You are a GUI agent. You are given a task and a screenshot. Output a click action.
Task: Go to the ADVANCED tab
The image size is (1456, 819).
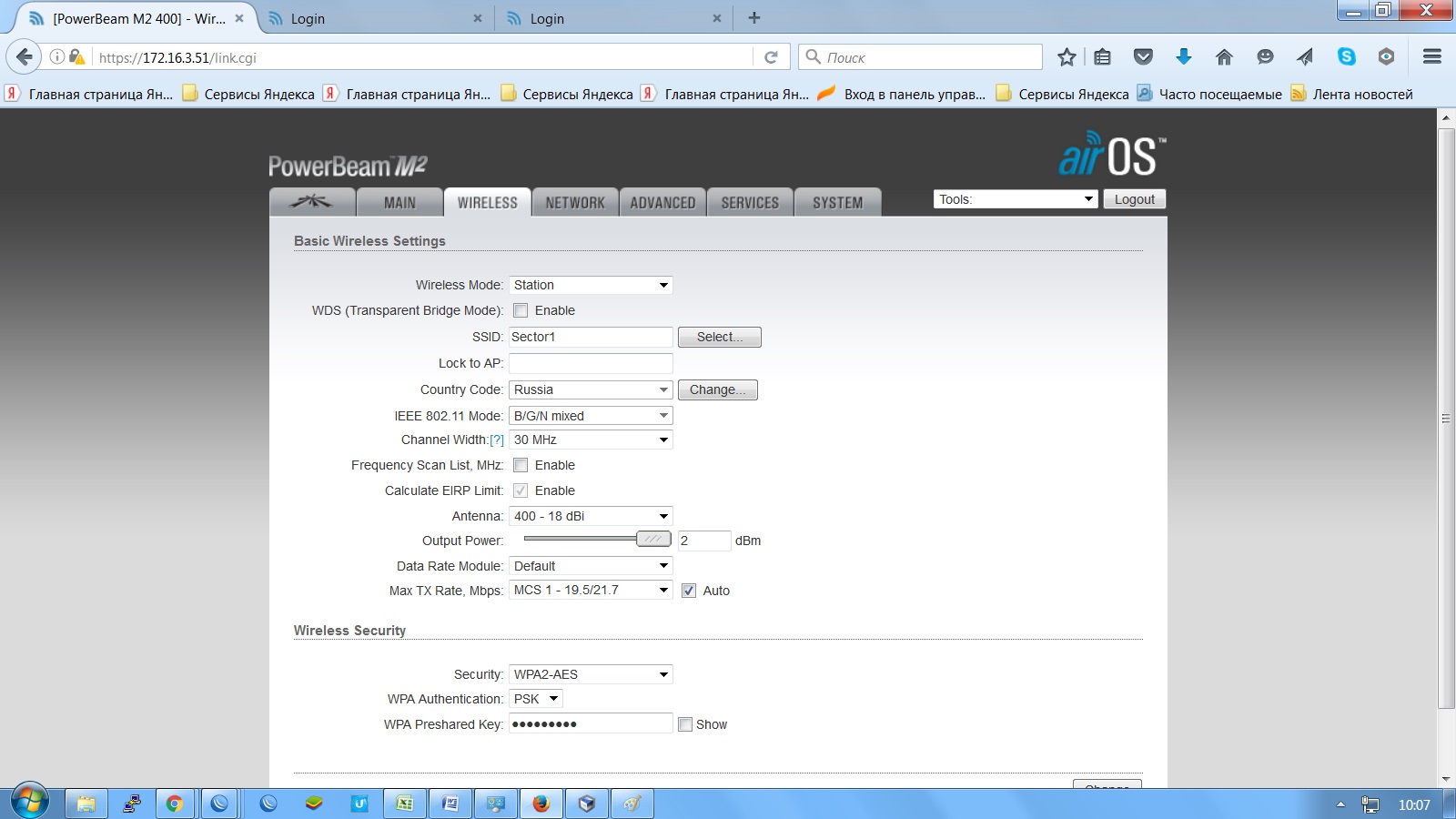click(662, 203)
